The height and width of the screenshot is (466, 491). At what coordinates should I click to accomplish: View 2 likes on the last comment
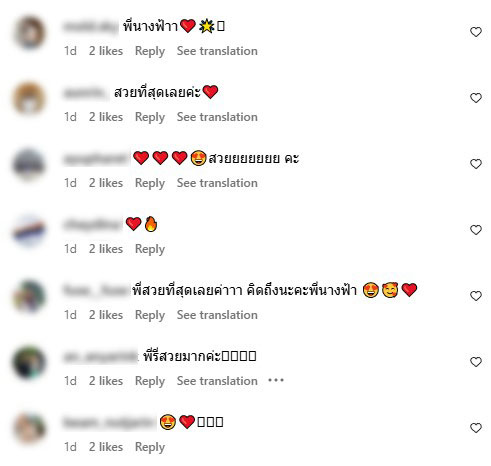tap(106, 447)
